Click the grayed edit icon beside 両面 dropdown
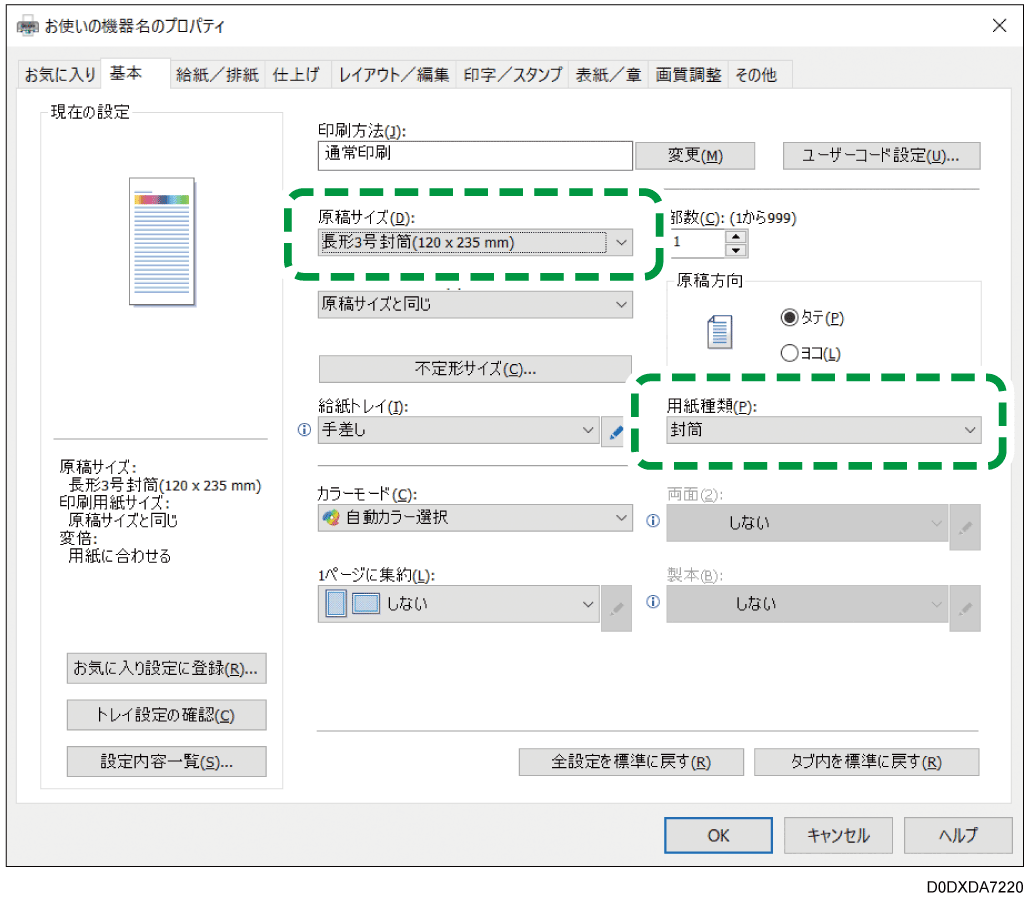 (x=964, y=527)
